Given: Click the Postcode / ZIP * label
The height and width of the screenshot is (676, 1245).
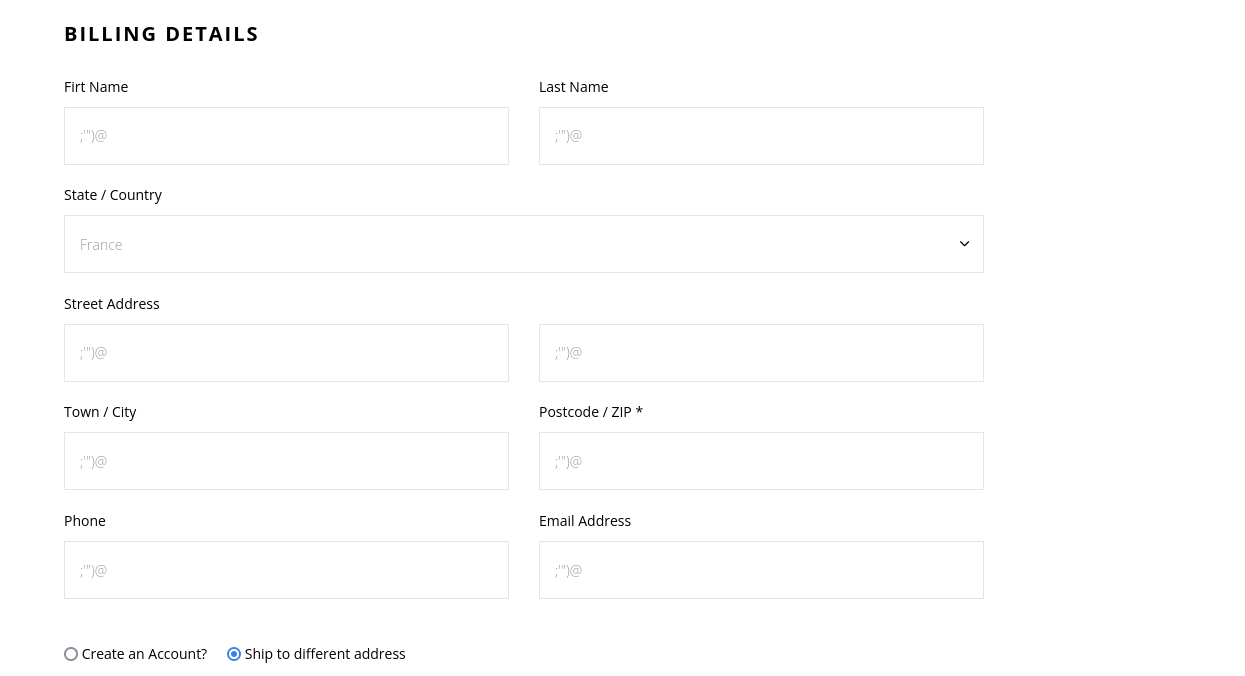Looking at the screenshot, I should pyautogui.click(x=590, y=412).
